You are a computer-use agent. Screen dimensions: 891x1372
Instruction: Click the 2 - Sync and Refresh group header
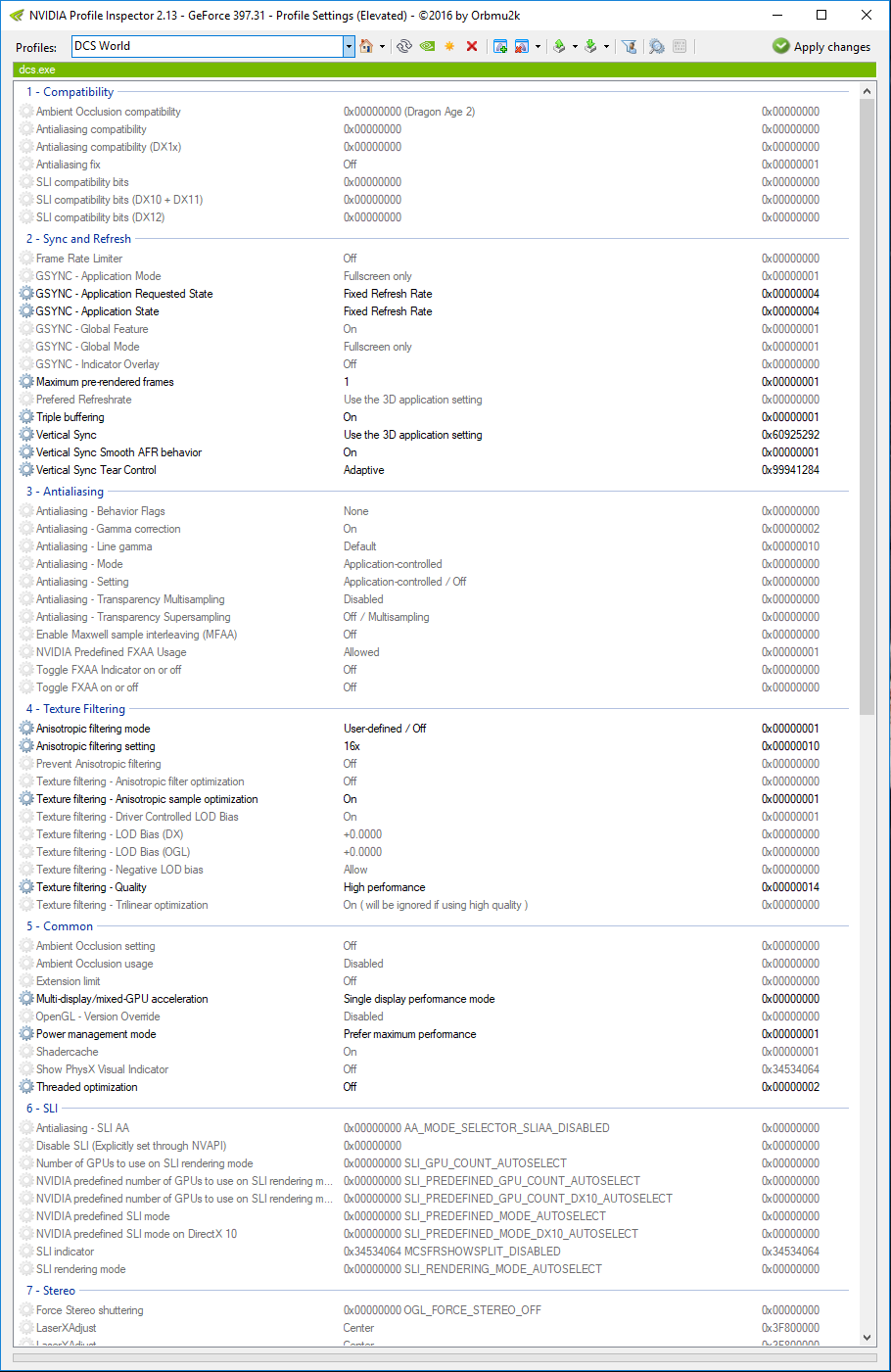coord(78,239)
